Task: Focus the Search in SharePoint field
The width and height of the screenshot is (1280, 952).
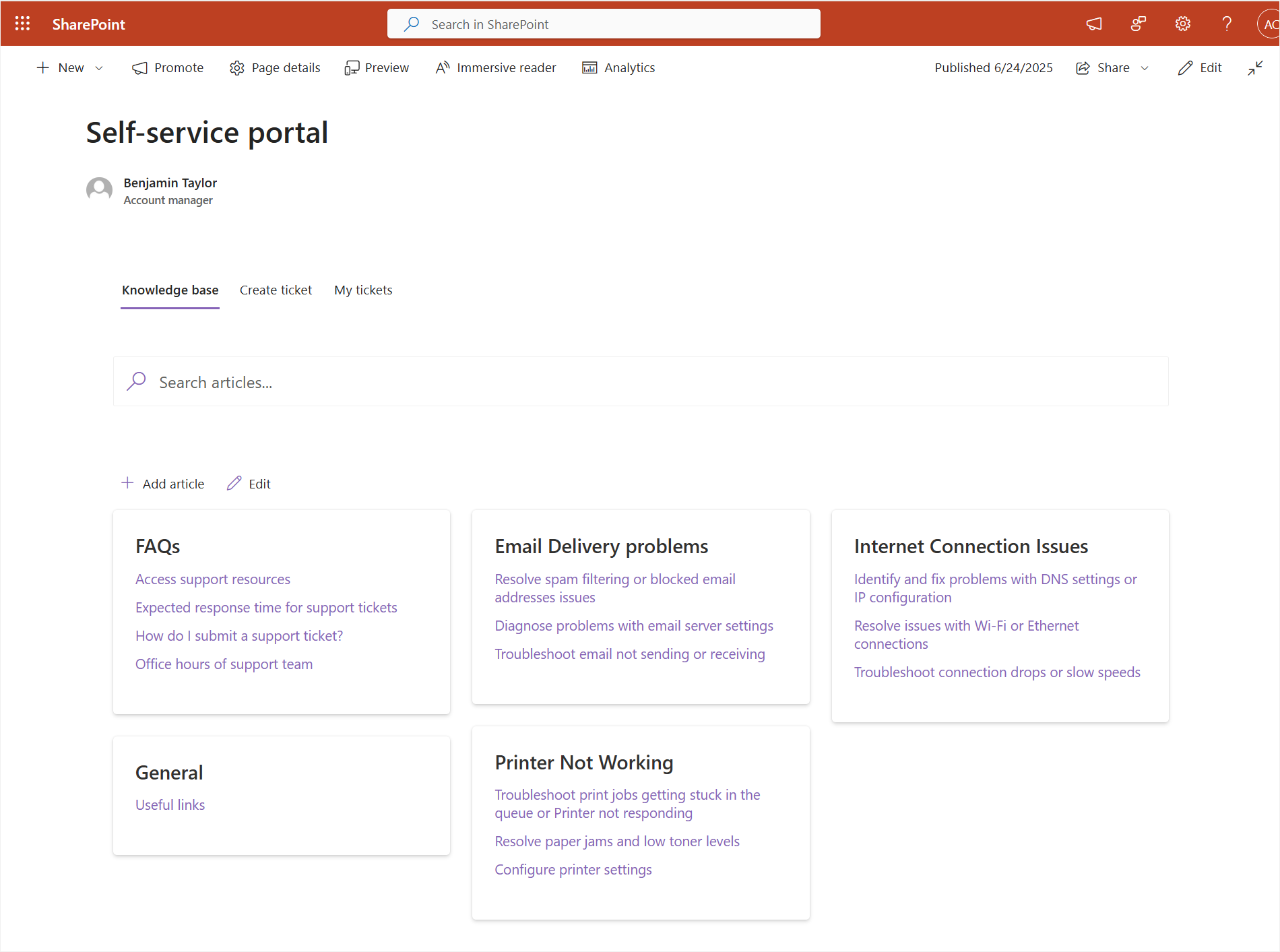Action: [x=604, y=24]
